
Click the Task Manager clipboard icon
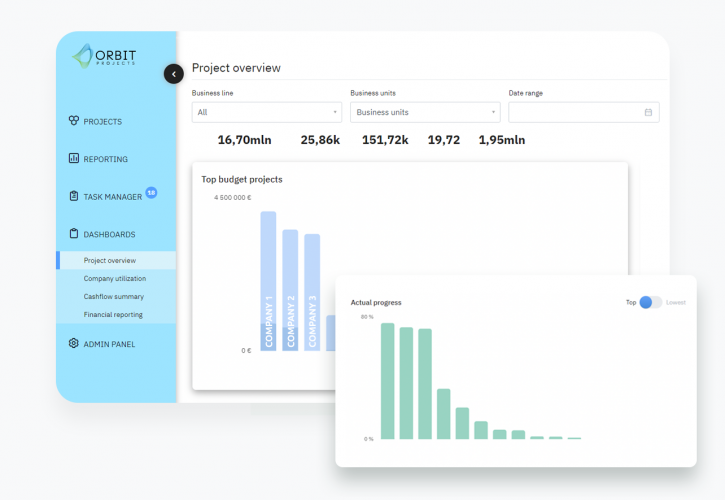tap(74, 196)
